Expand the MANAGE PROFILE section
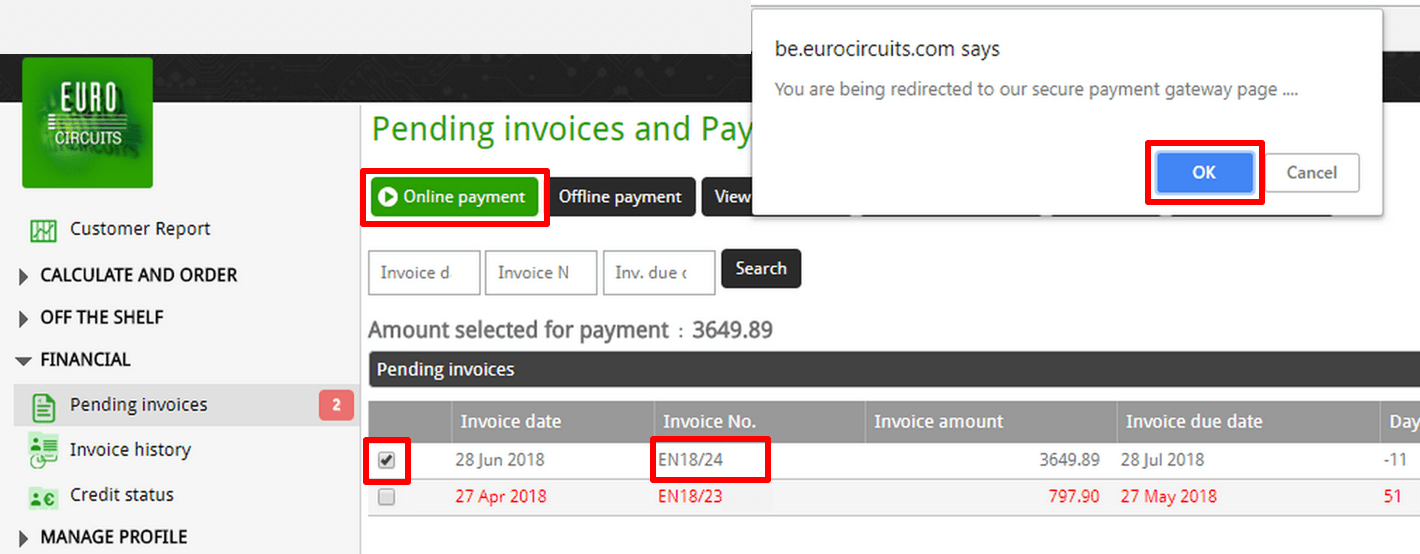This screenshot has width=1420, height=554. coord(102,537)
